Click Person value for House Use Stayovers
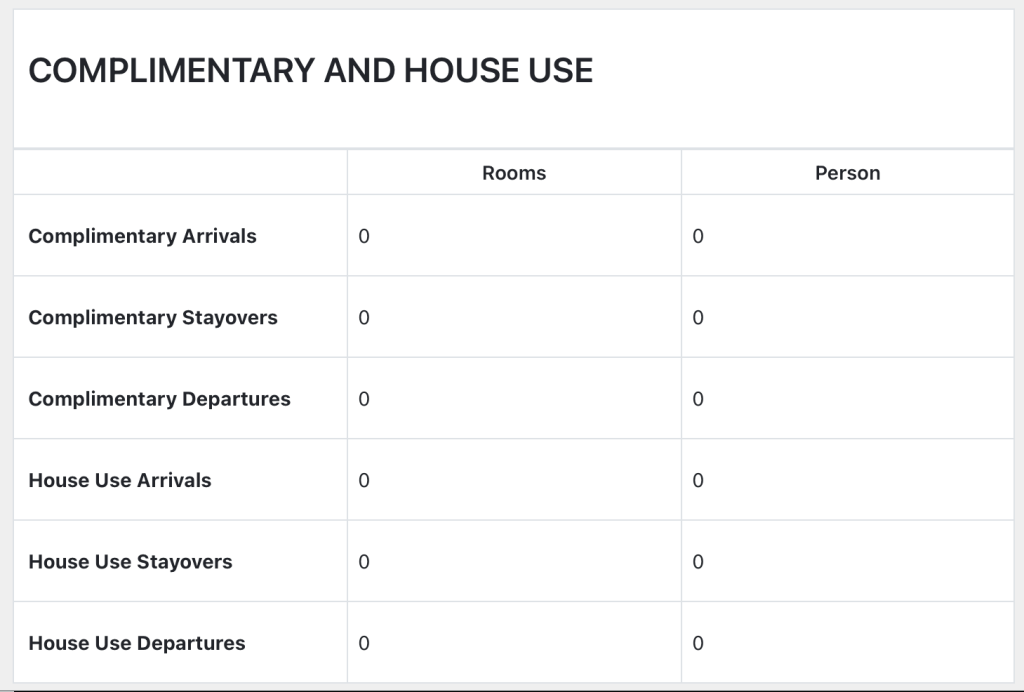 point(698,562)
